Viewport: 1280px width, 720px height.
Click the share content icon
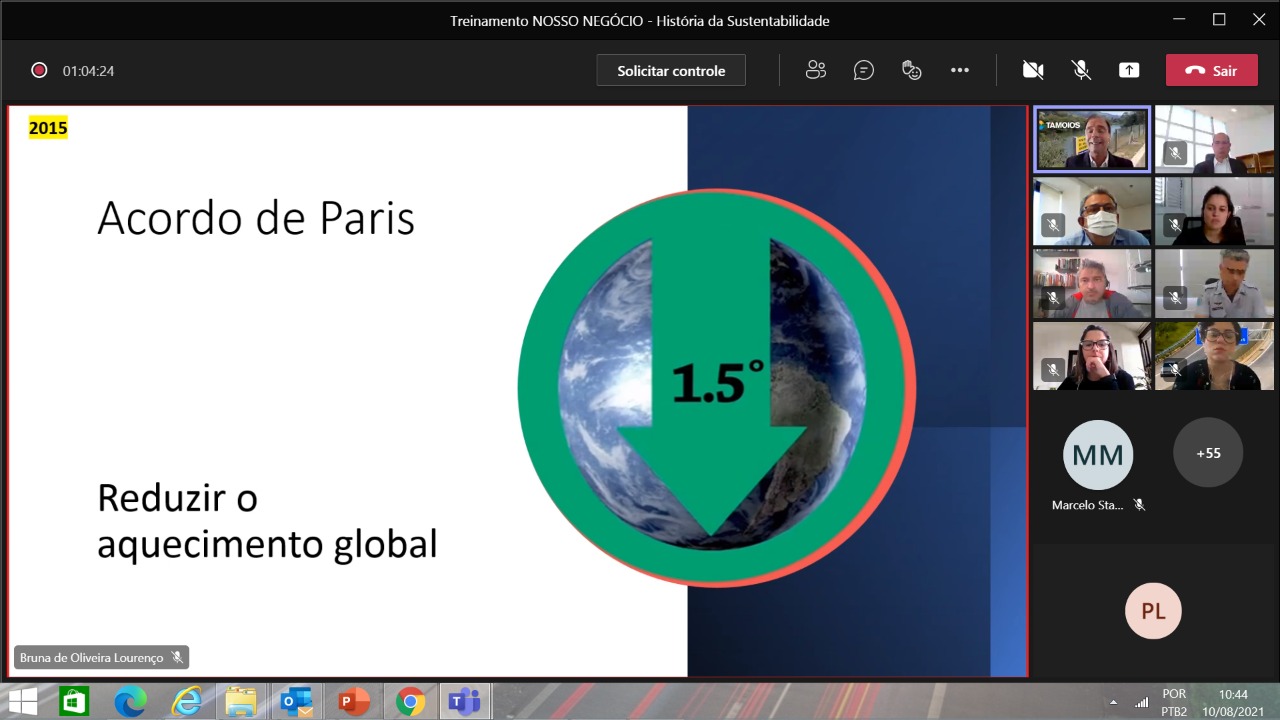point(1129,70)
